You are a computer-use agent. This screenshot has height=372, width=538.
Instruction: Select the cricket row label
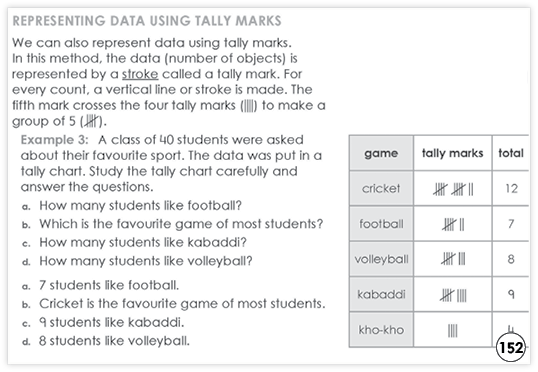click(x=381, y=188)
